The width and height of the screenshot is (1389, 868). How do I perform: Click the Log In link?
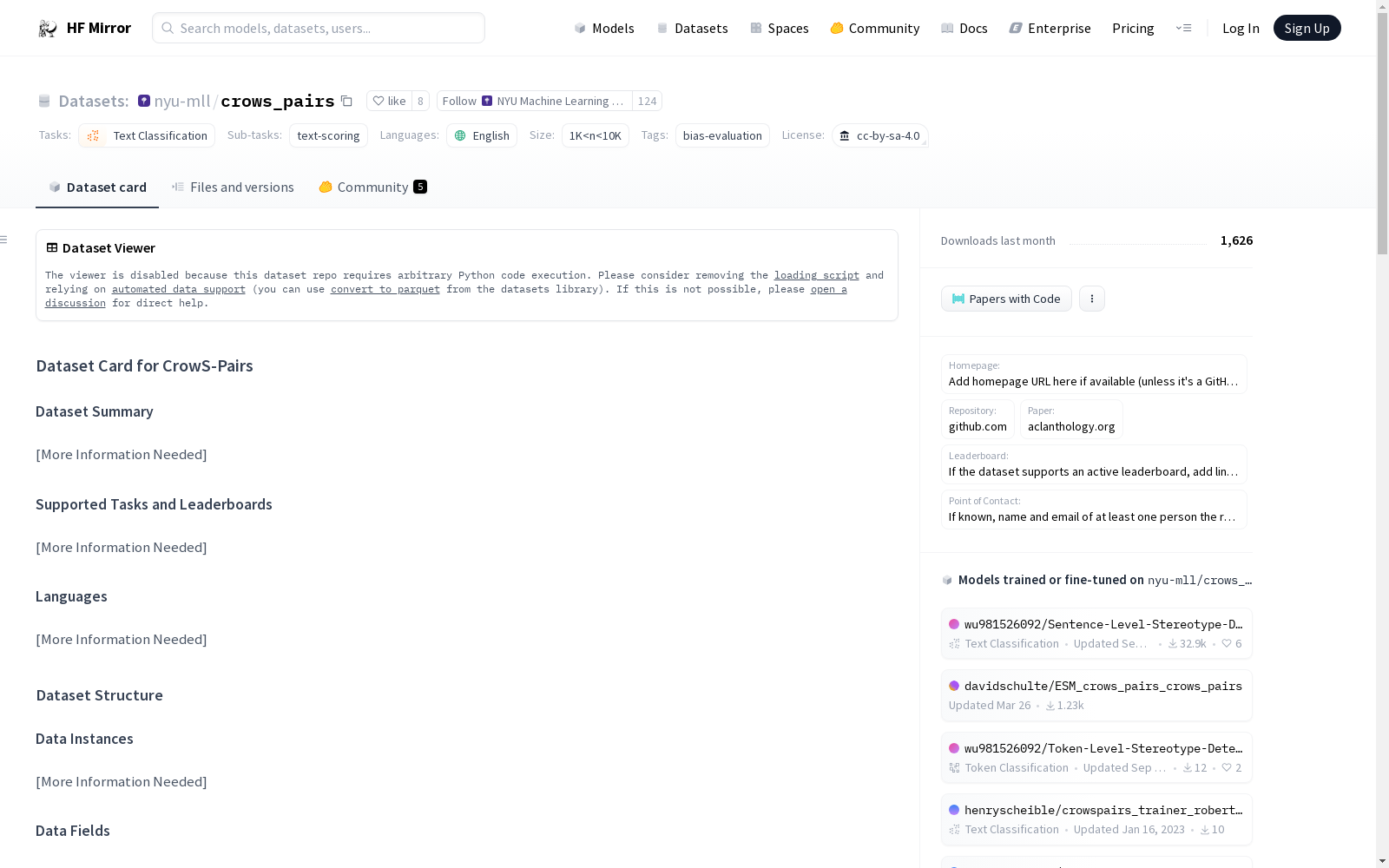(1241, 28)
